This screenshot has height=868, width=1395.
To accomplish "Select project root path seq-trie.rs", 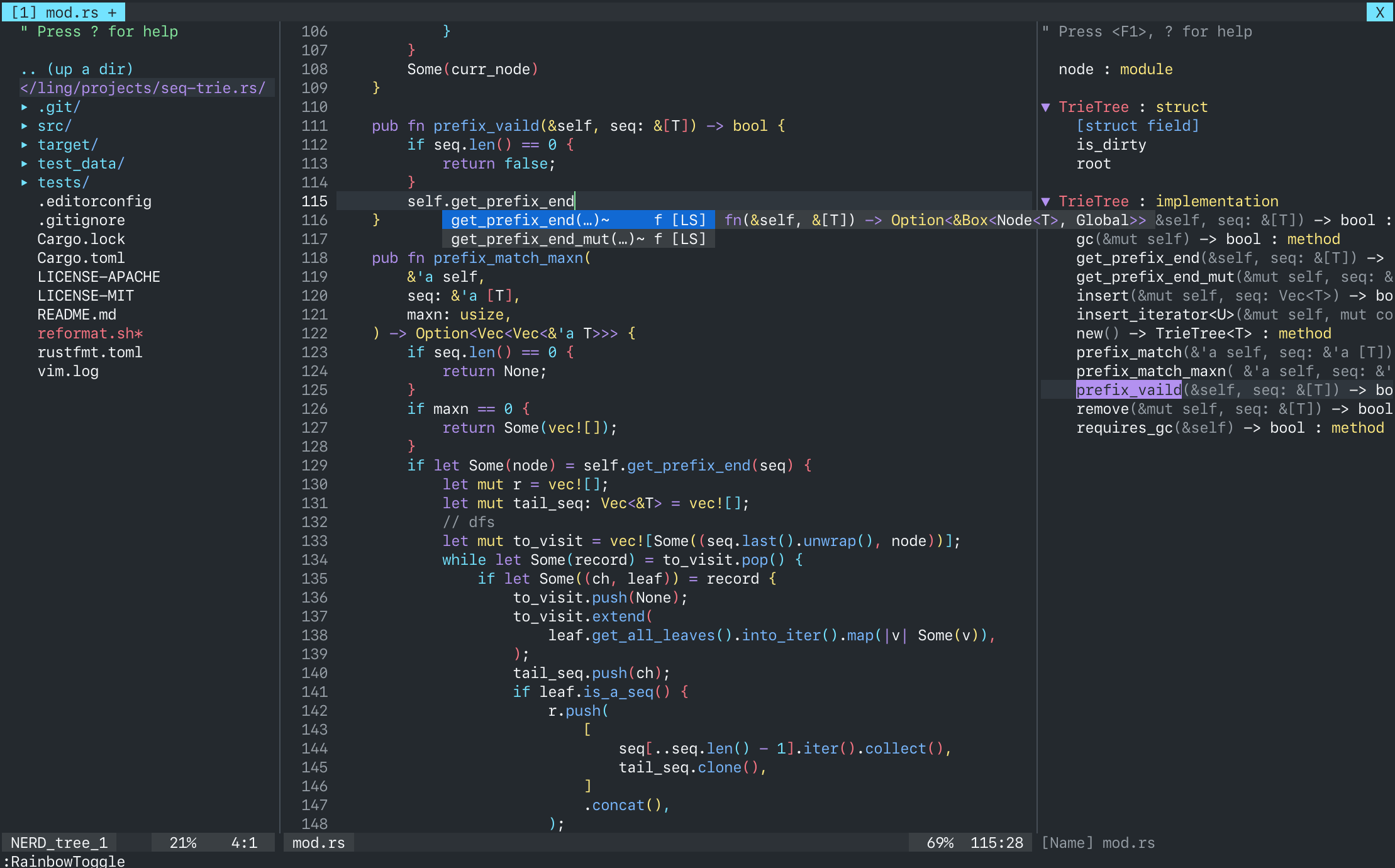I will [143, 88].
